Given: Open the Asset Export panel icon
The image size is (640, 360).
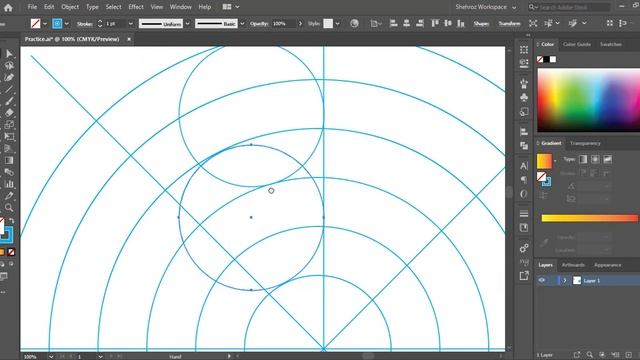Looking at the screenshot, I should (524, 276).
